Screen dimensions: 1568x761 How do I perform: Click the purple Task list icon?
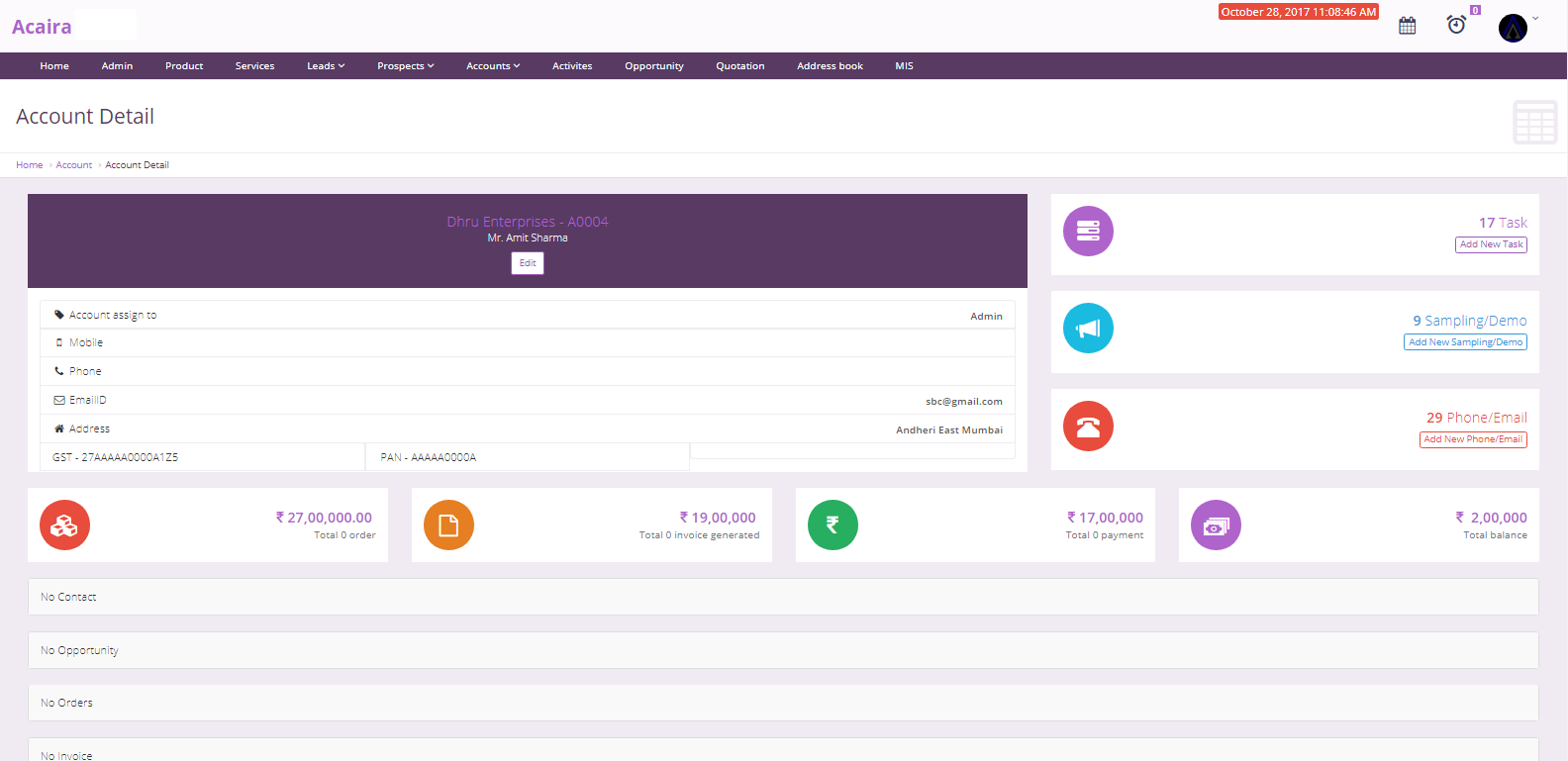pyautogui.click(x=1088, y=232)
